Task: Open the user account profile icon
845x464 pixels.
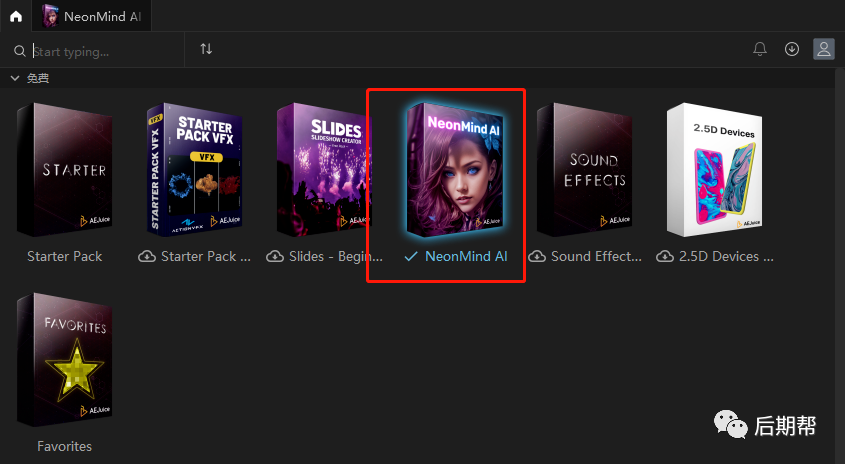Action: click(x=823, y=49)
